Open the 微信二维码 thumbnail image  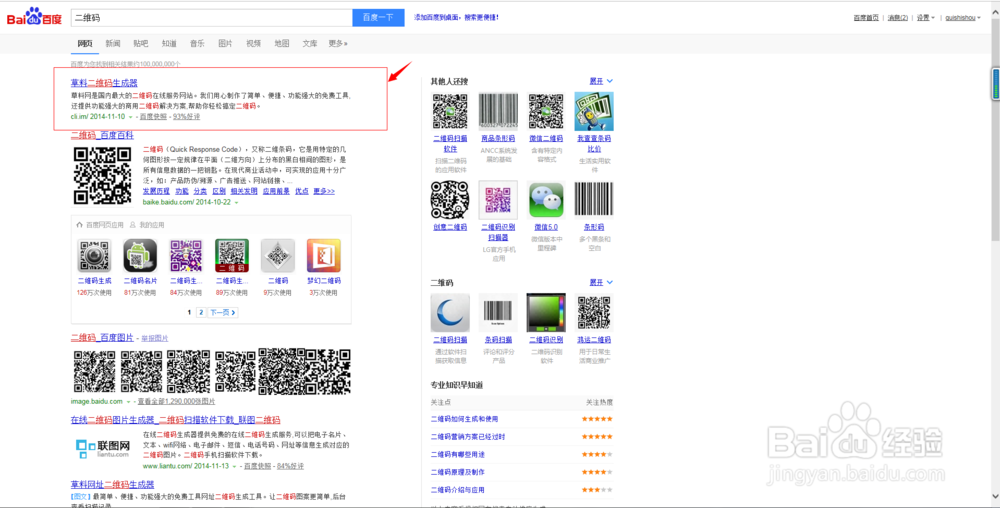pos(546,112)
